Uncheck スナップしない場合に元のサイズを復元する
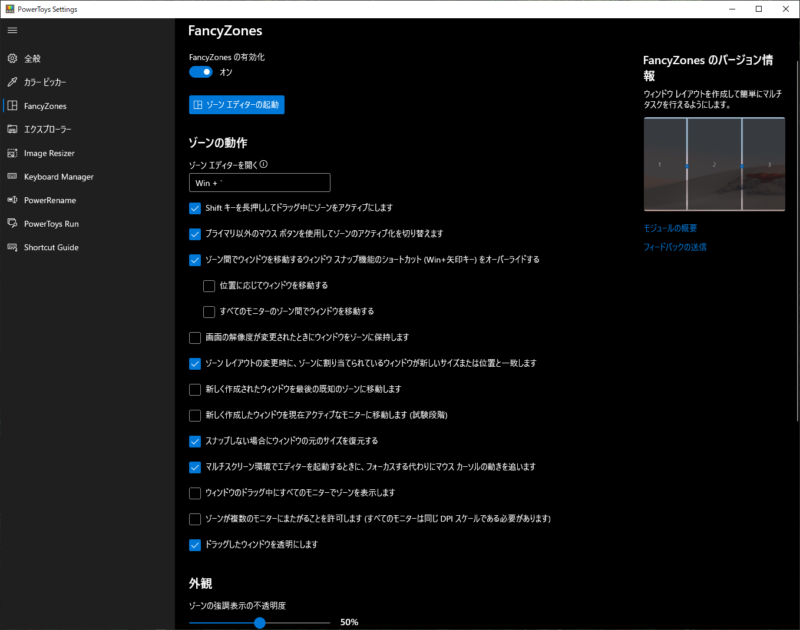The image size is (800, 630). [x=195, y=441]
